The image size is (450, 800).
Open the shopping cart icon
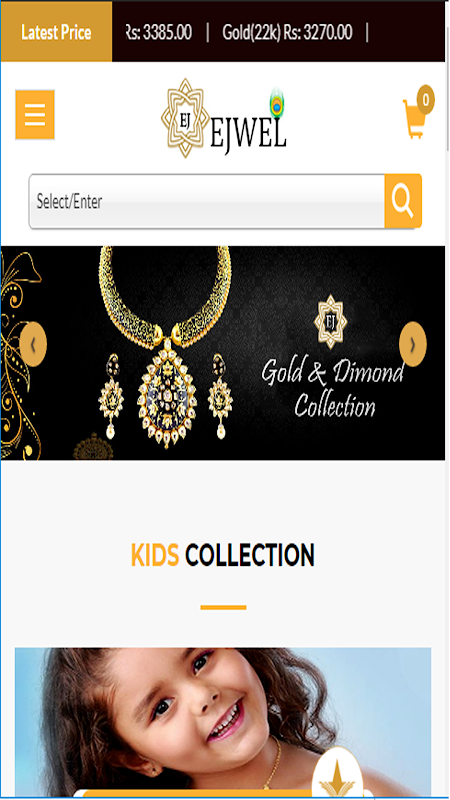[x=415, y=119]
